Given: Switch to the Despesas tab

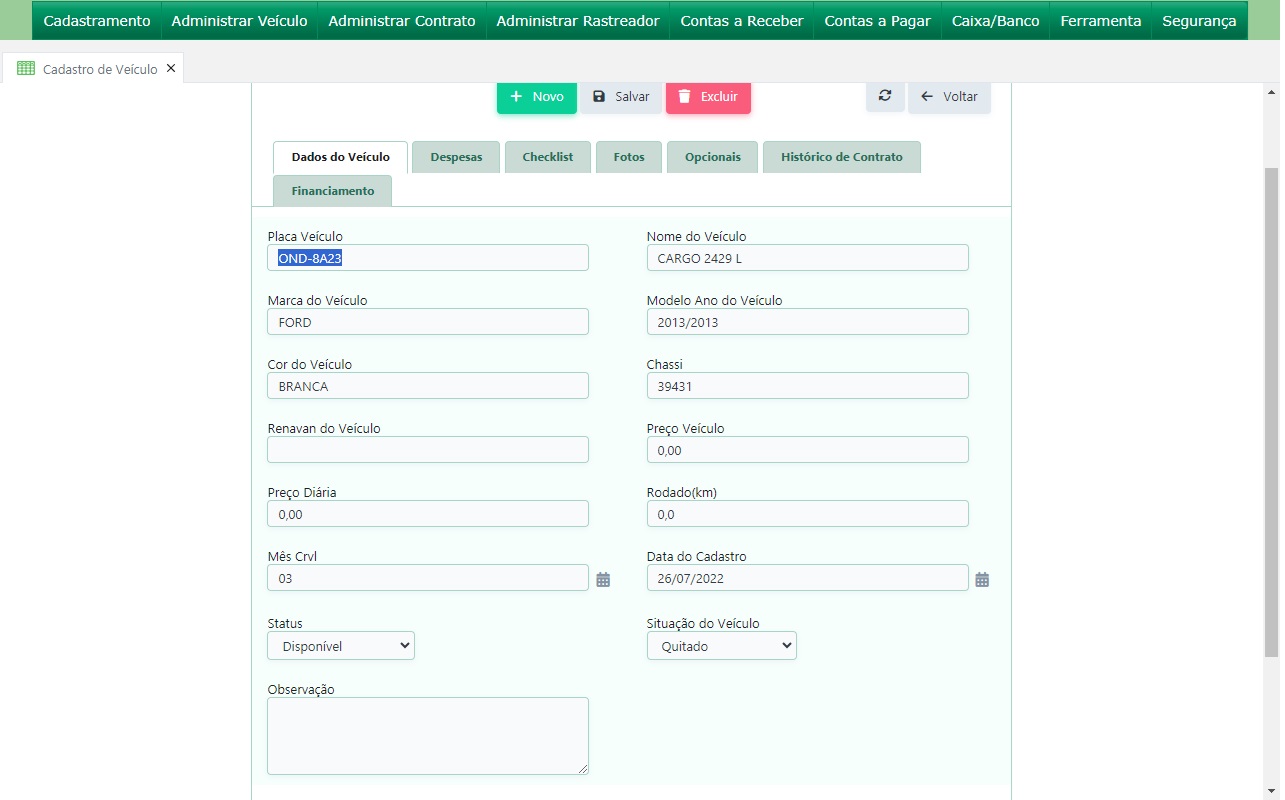Looking at the screenshot, I should 456,157.
